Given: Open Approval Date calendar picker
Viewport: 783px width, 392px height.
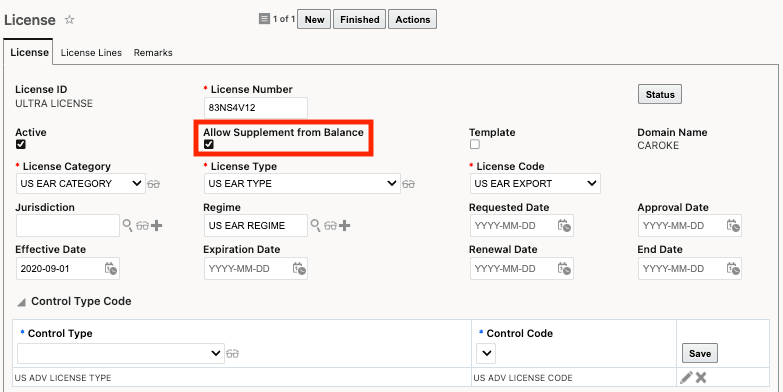Looking at the screenshot, I should click(x=733, y=226).
